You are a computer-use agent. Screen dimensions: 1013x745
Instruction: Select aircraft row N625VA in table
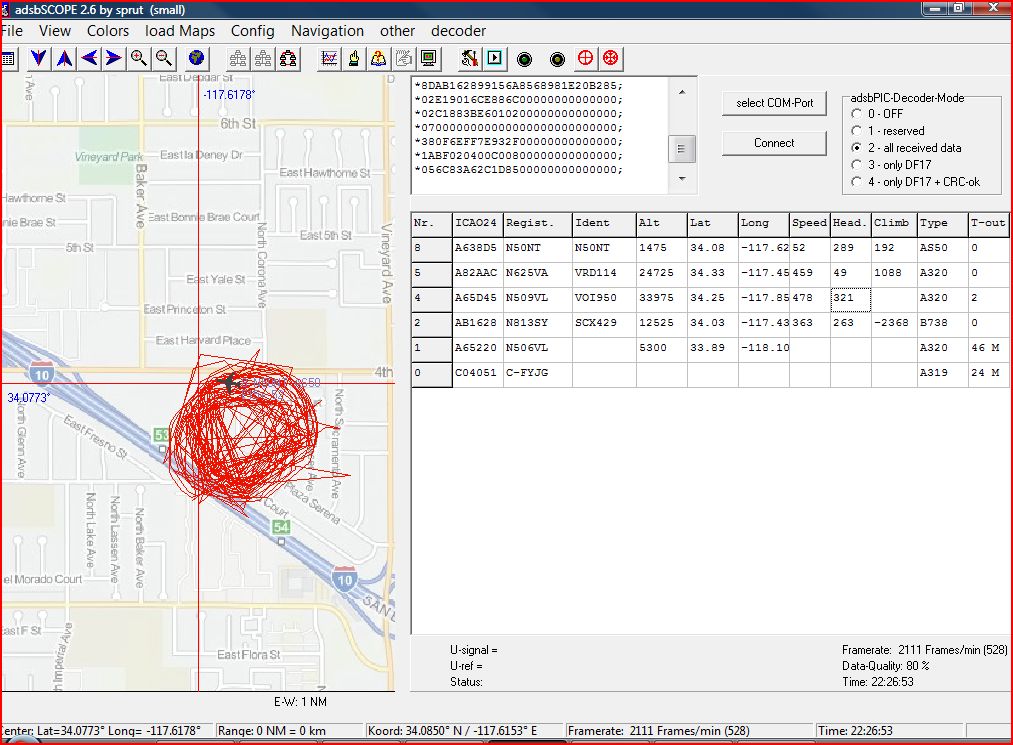point(536,273)
